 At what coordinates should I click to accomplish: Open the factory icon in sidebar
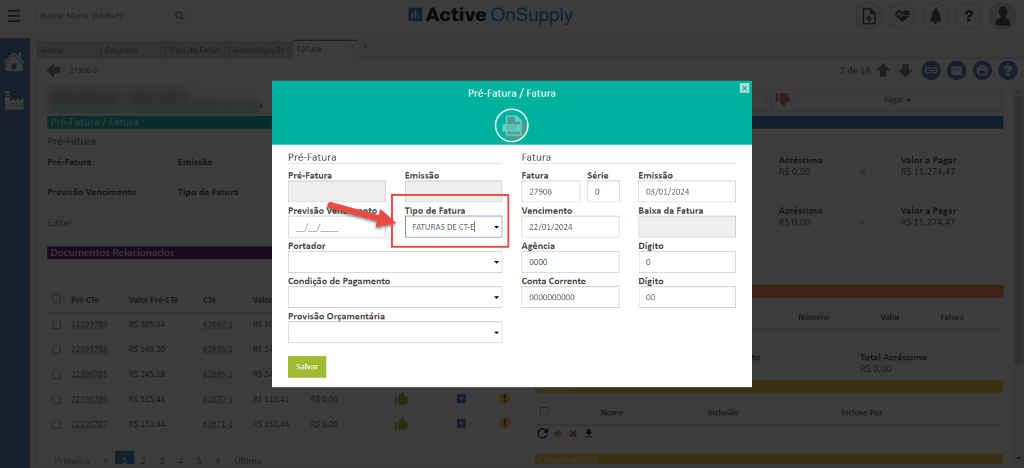(14, 100)
